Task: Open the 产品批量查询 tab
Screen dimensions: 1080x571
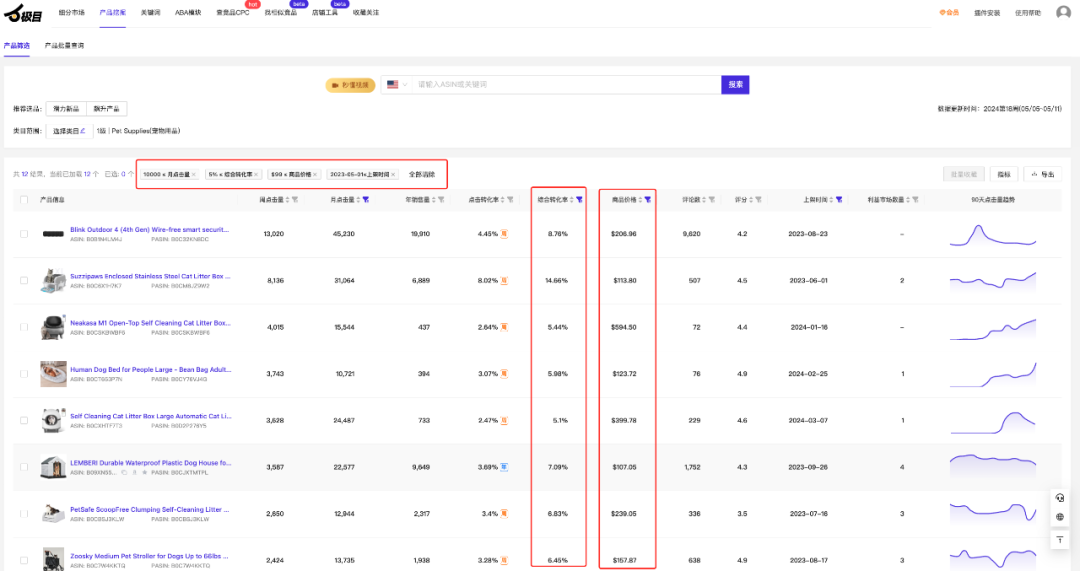Action: pos(64,46)
